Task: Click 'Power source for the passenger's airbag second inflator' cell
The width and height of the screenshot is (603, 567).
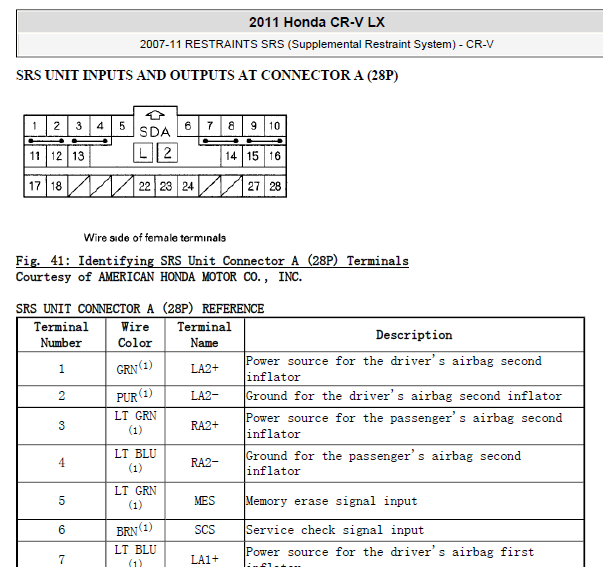Action: [414, 426]
